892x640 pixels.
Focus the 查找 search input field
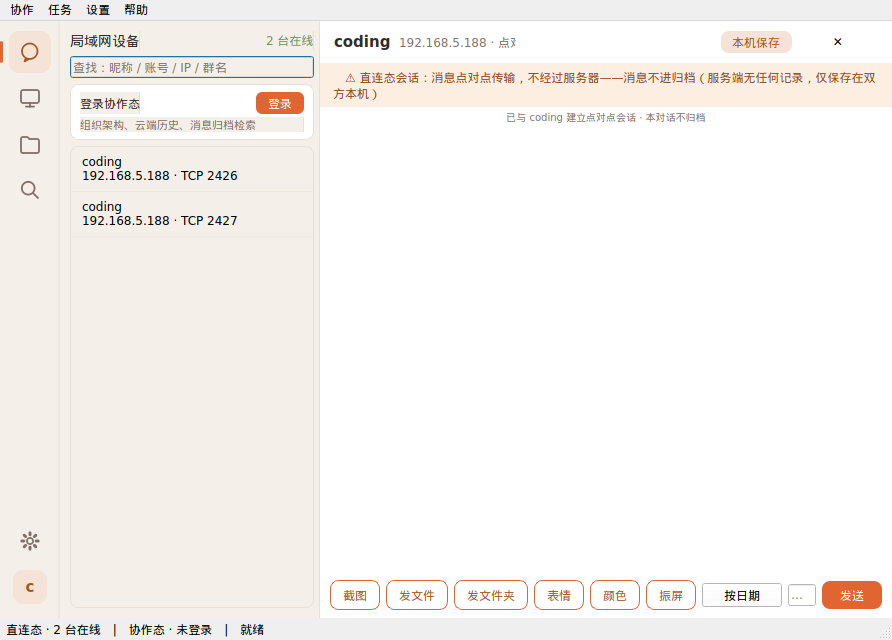[192, 67]
